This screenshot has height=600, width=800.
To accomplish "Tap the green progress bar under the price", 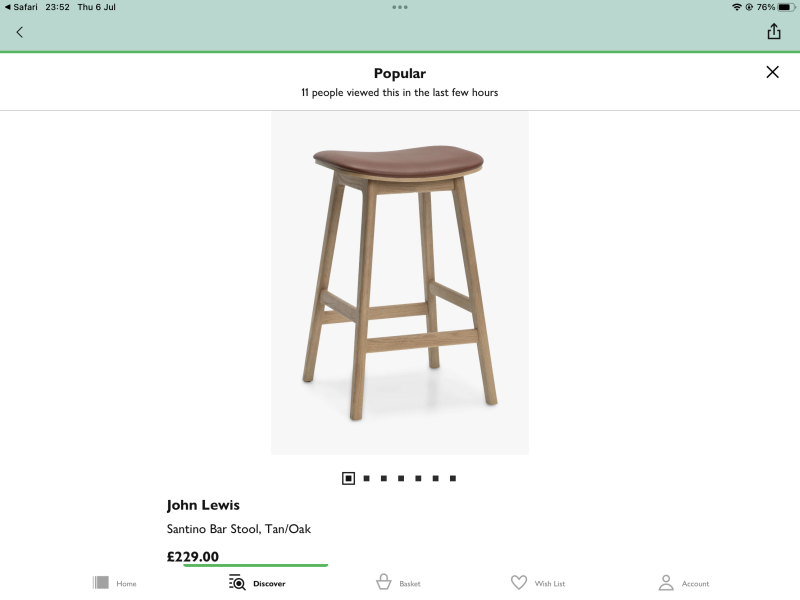I will [256, 567].
